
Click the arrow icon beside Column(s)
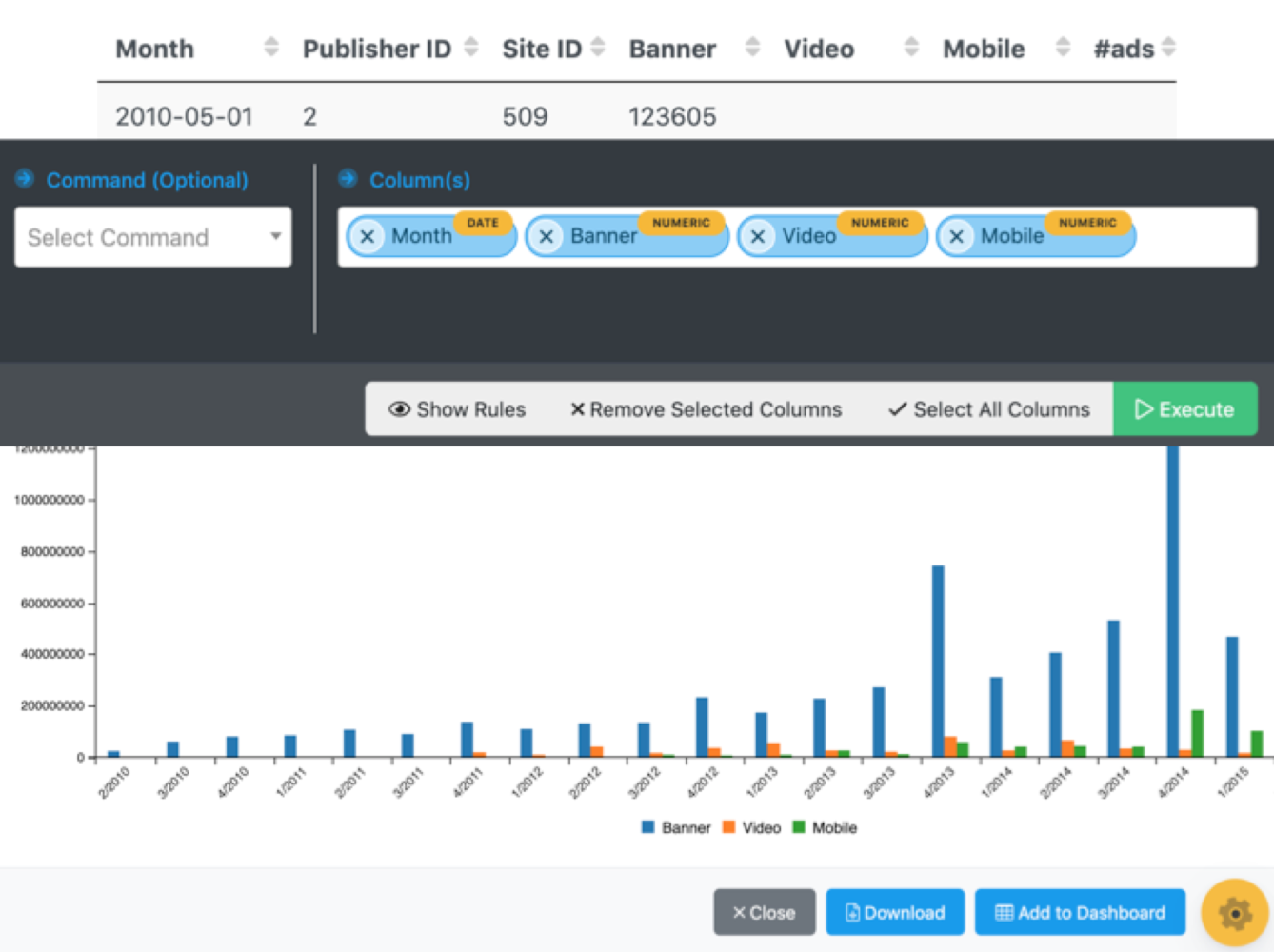click(x=348, y=178)
